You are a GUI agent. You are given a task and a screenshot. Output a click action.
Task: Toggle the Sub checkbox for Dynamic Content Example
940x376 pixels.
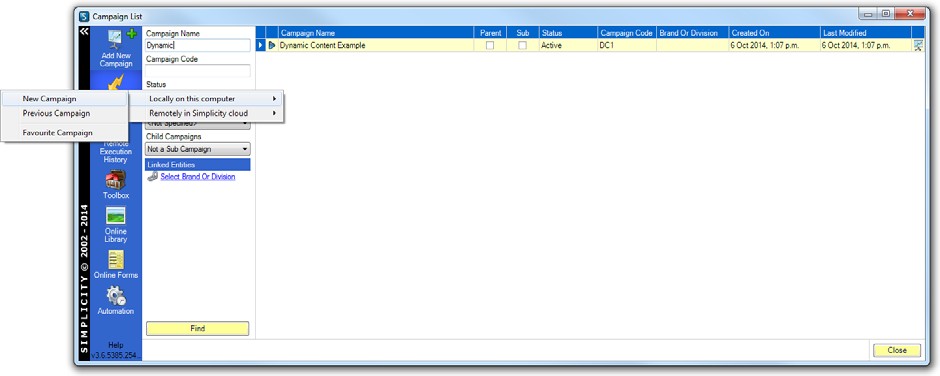(x=522, y=45)
